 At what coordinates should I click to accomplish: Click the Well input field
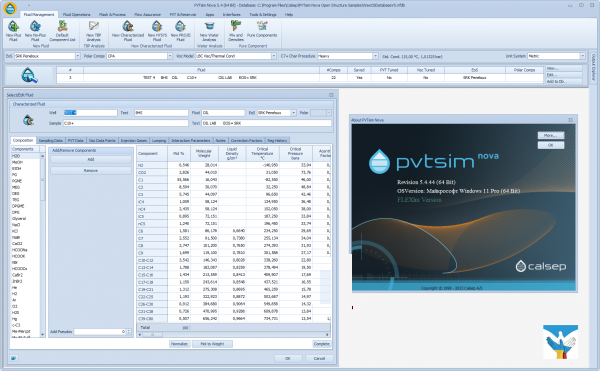(90, 113)
